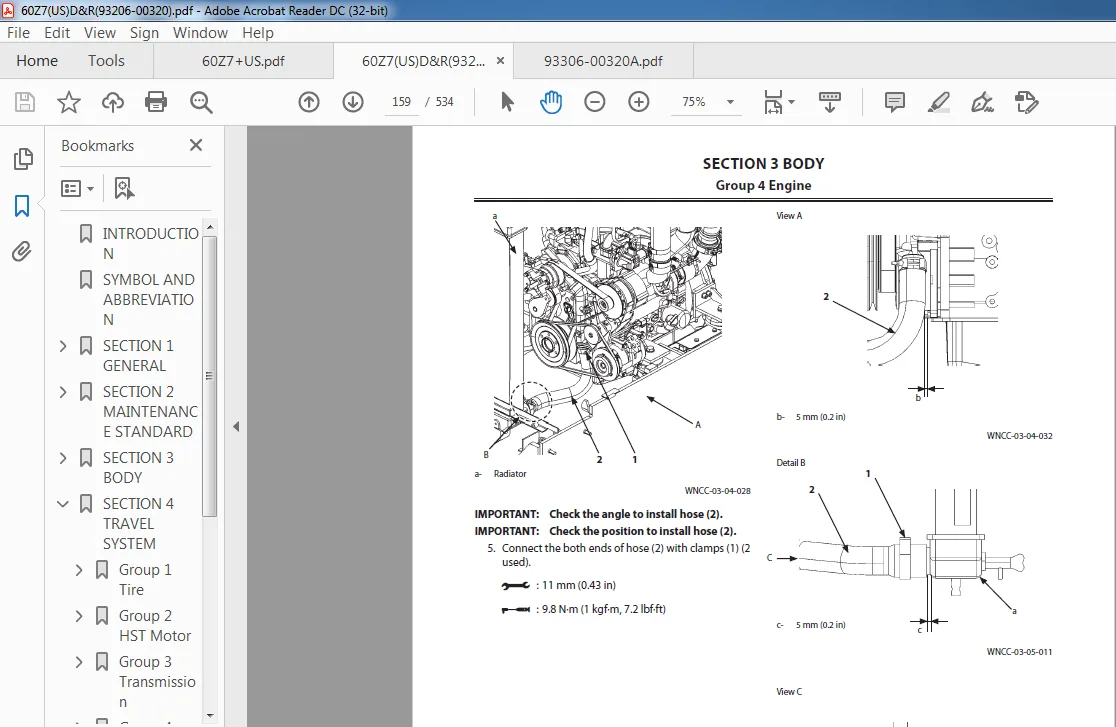Select the Highlight text pen tool

point(939,102)
